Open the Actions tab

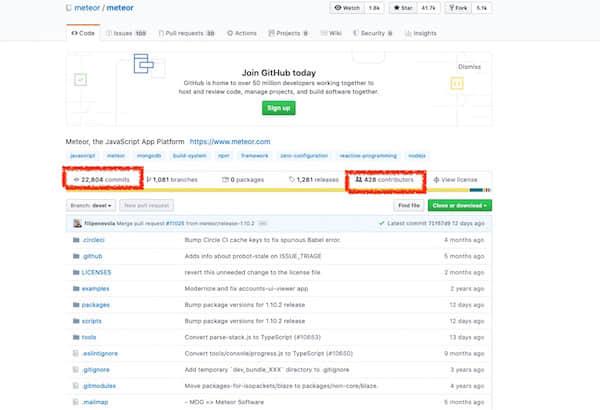(242, 33)
